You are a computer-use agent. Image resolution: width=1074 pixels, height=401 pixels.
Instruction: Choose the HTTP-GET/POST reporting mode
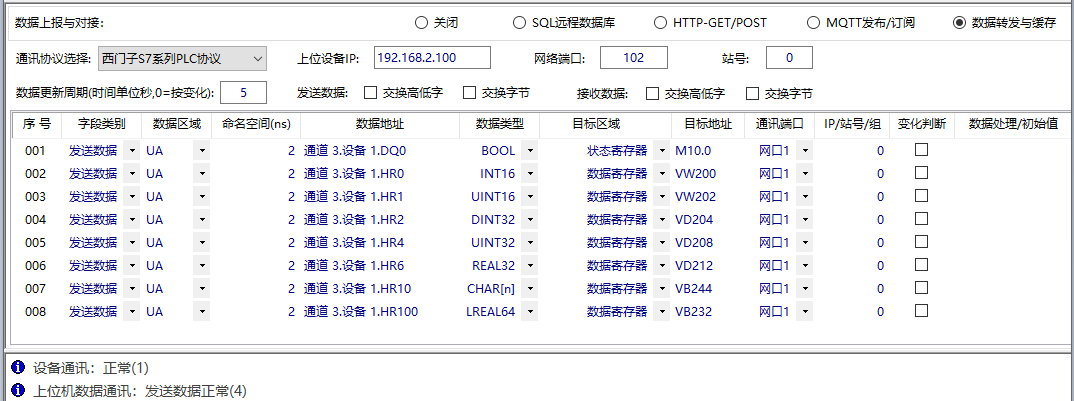(x=660, y=22)
